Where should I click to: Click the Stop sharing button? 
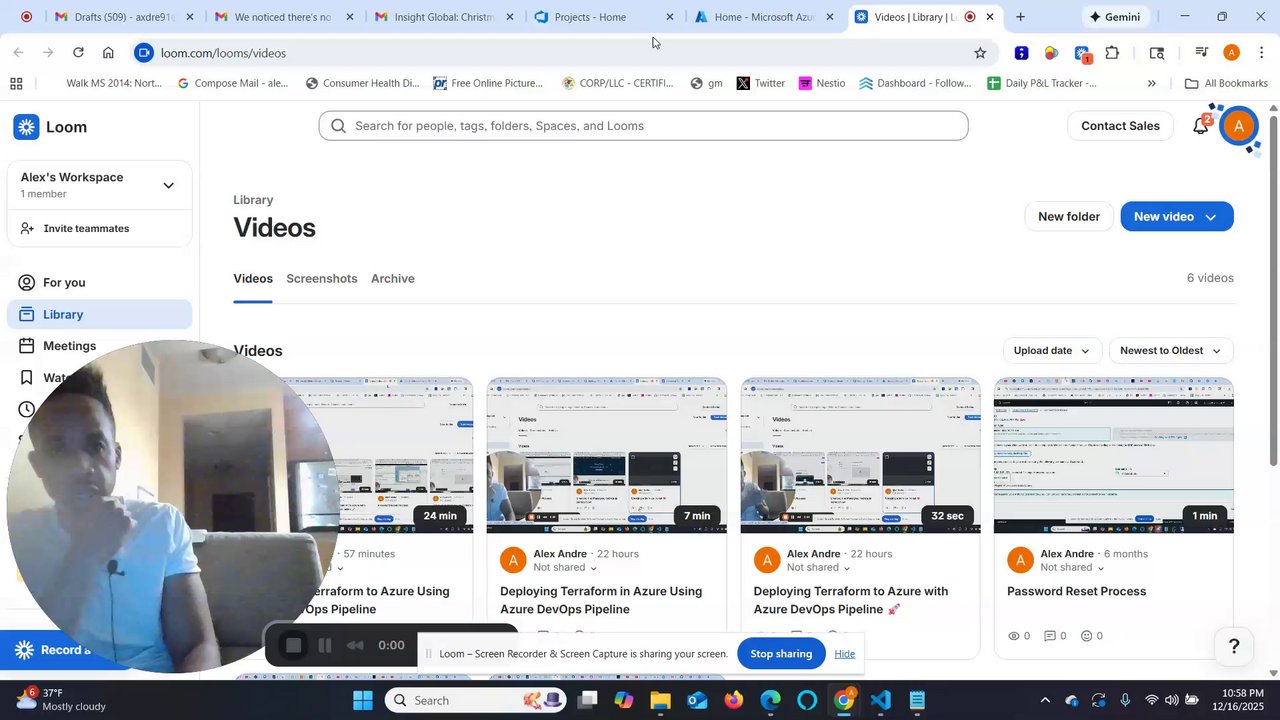click(x=781, y=654)
